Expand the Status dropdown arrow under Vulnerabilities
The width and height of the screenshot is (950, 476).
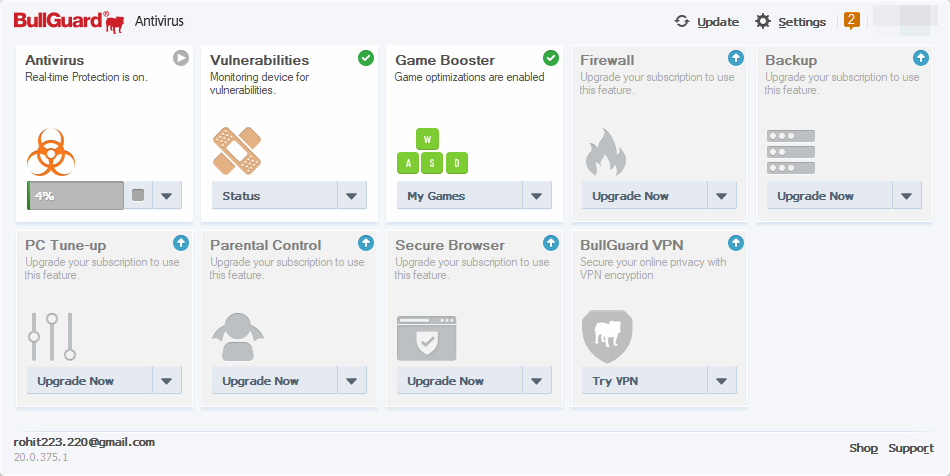[x=352, y=196]
